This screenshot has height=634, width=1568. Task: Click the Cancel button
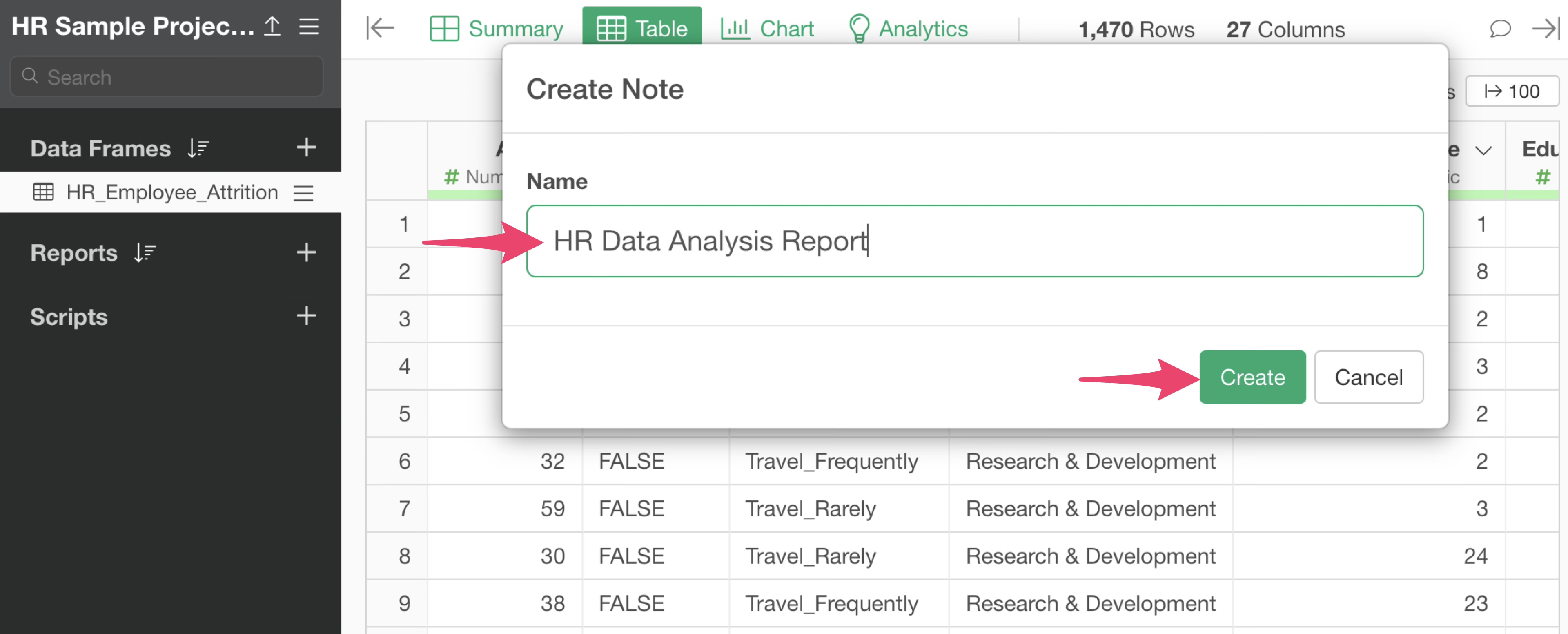pos(1368,377)
